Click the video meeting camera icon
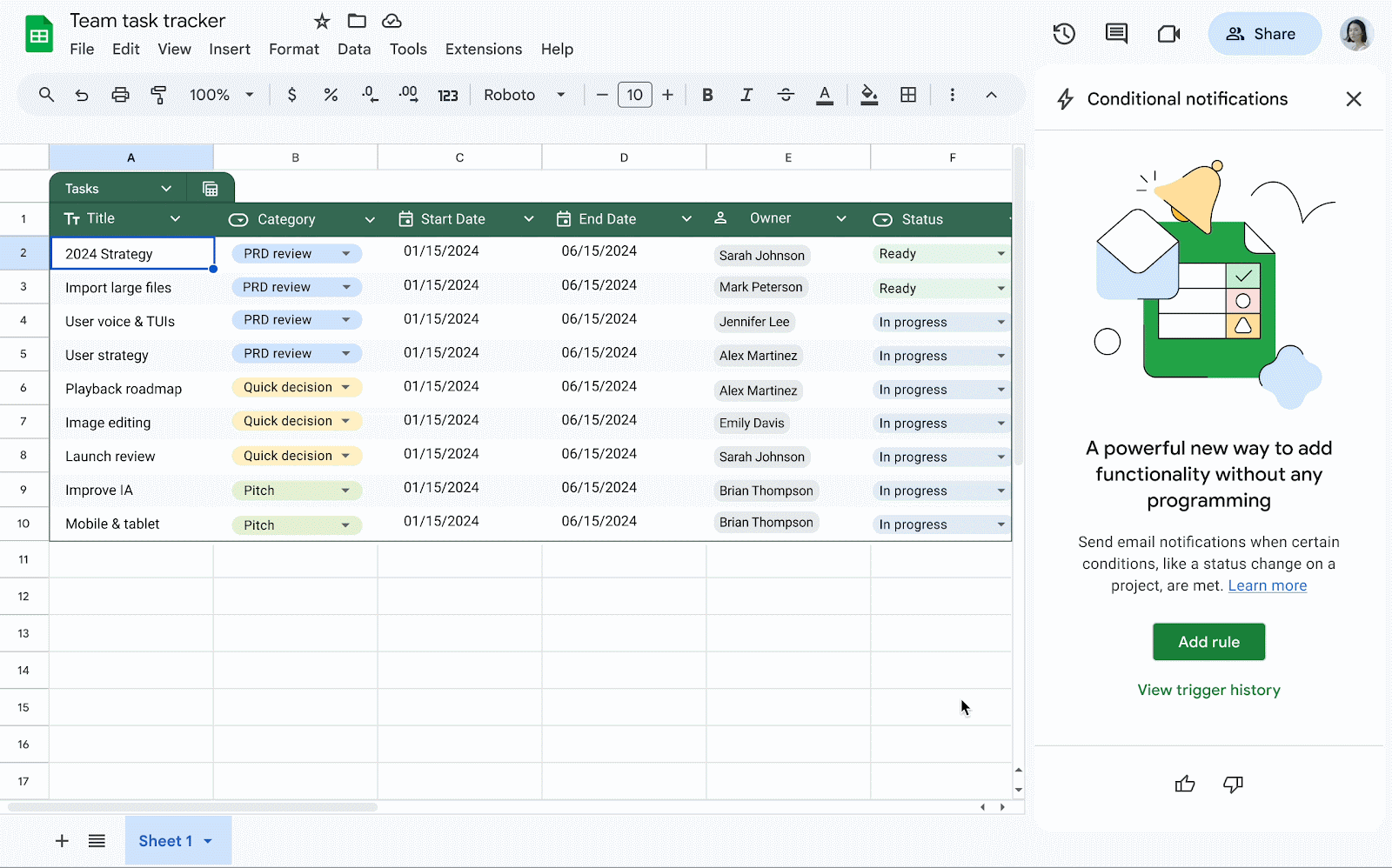Image resolution: width=1392 pixels, height=868 pixels. pyautogui.click(x=1168, y=34)
